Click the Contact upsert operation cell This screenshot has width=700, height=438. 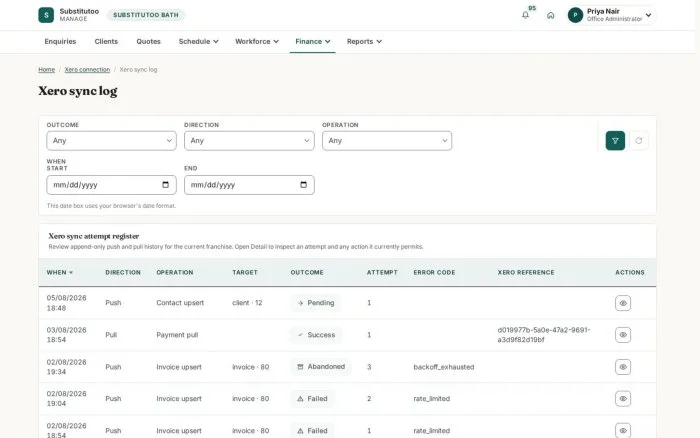(x=180, y=303)
